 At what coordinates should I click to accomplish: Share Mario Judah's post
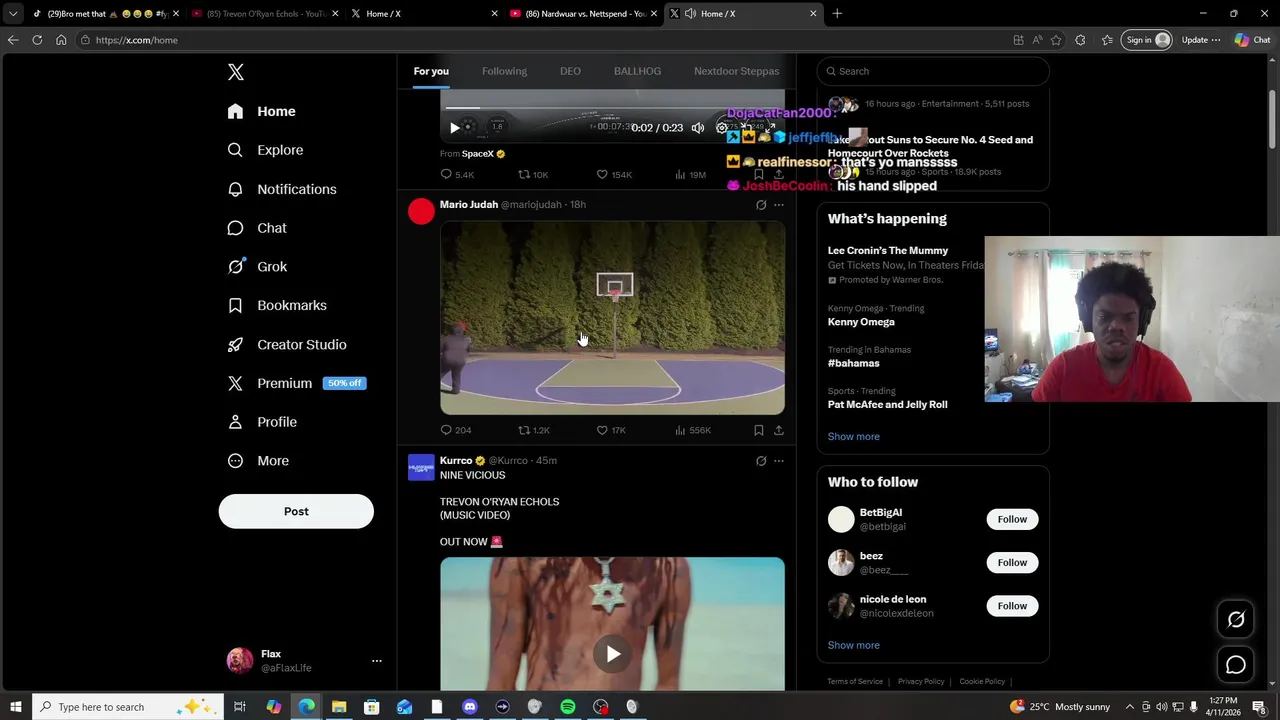(x=779, y=430)
